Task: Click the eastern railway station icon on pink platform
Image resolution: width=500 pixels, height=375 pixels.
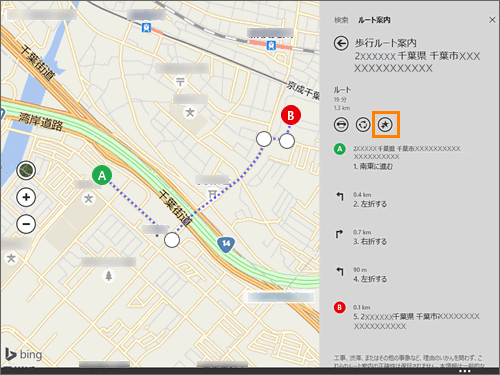Action: 271,45
